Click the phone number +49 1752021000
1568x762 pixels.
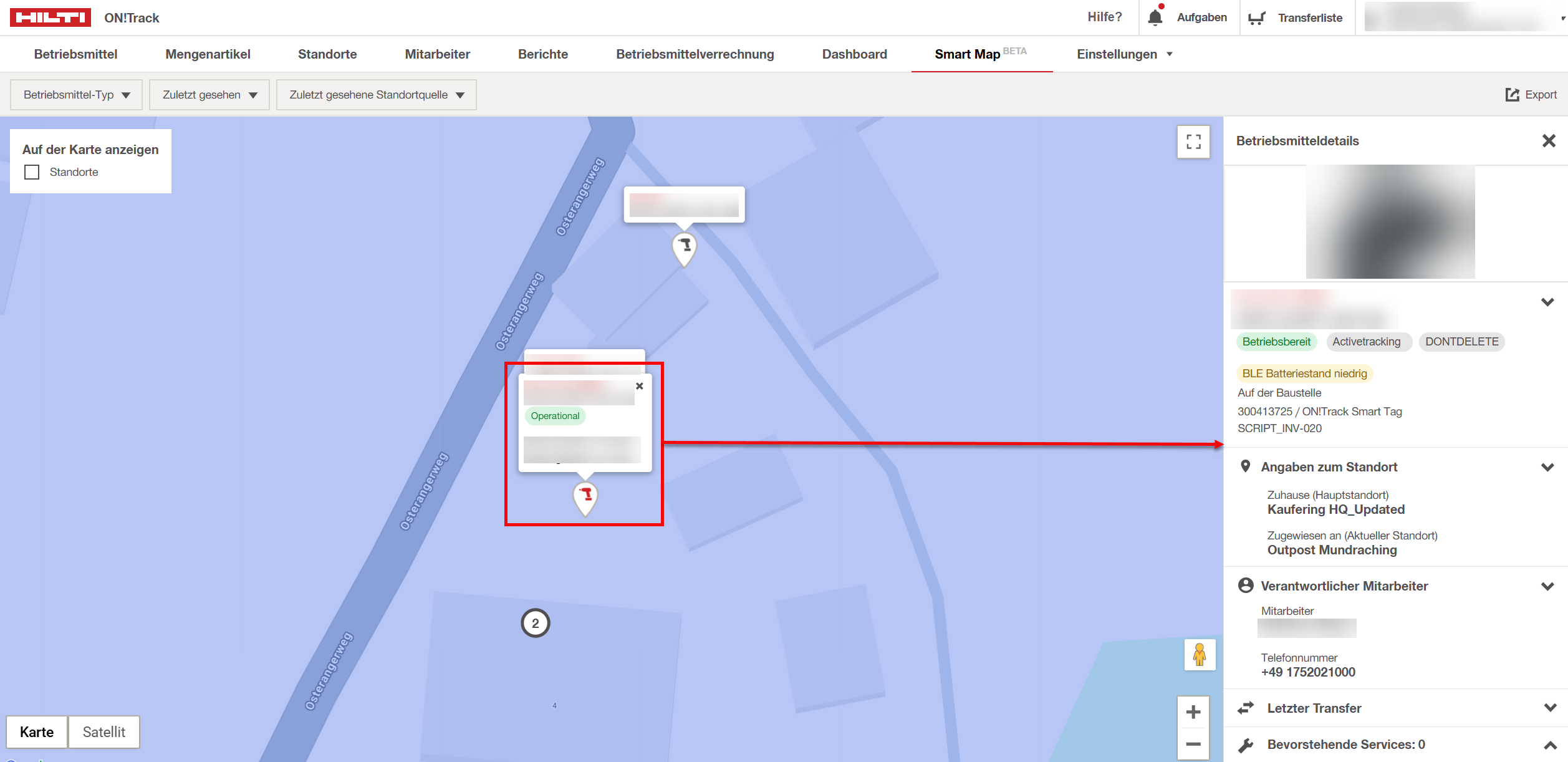tap(1308, 672)
